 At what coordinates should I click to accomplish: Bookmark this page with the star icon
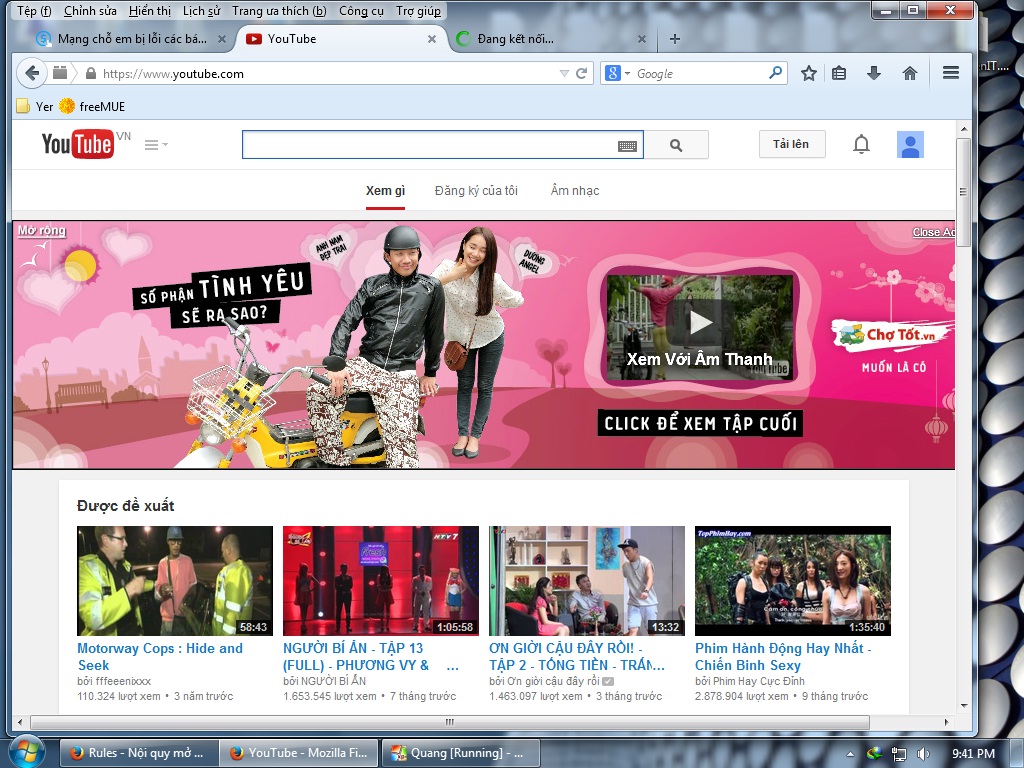(808, 73)
